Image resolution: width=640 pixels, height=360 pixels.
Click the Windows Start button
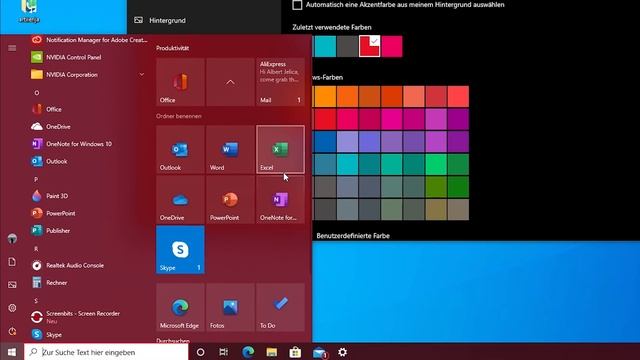coord(12,352)
